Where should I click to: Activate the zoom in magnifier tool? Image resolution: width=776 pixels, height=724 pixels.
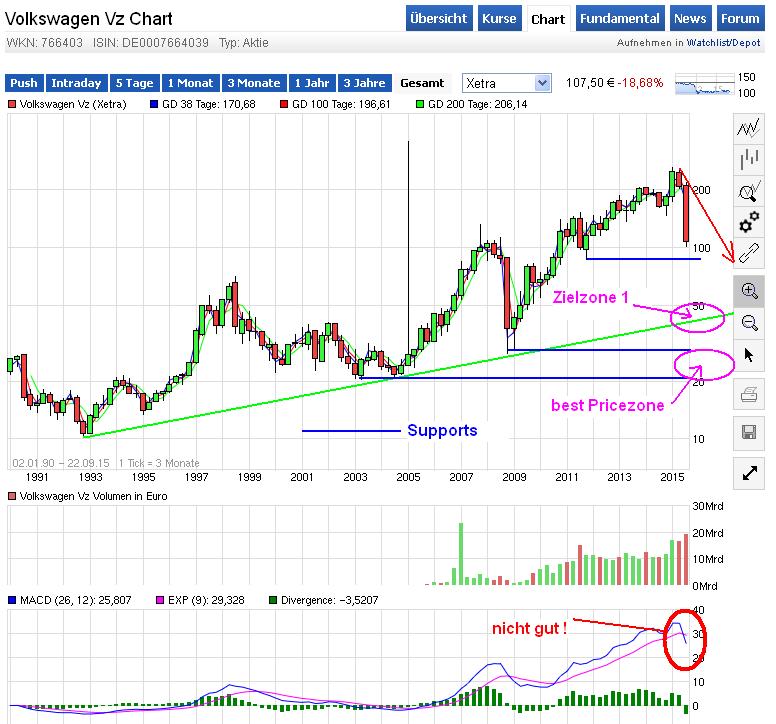749,291
